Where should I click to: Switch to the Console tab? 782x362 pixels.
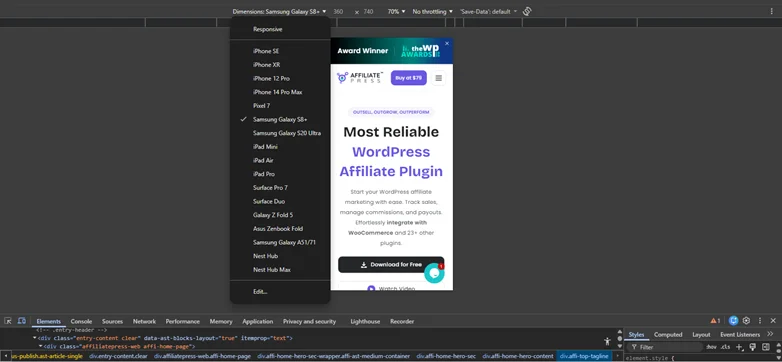point(81,322)
